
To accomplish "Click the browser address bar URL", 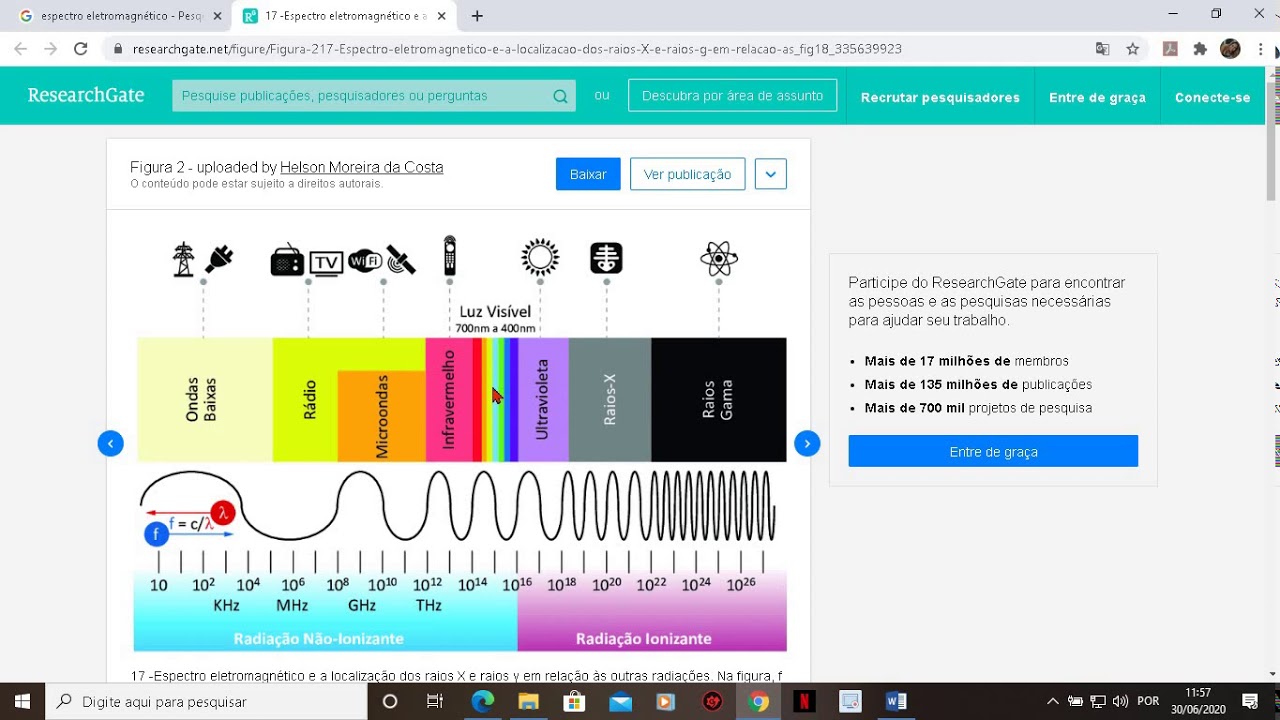I will tap(517, 49).
